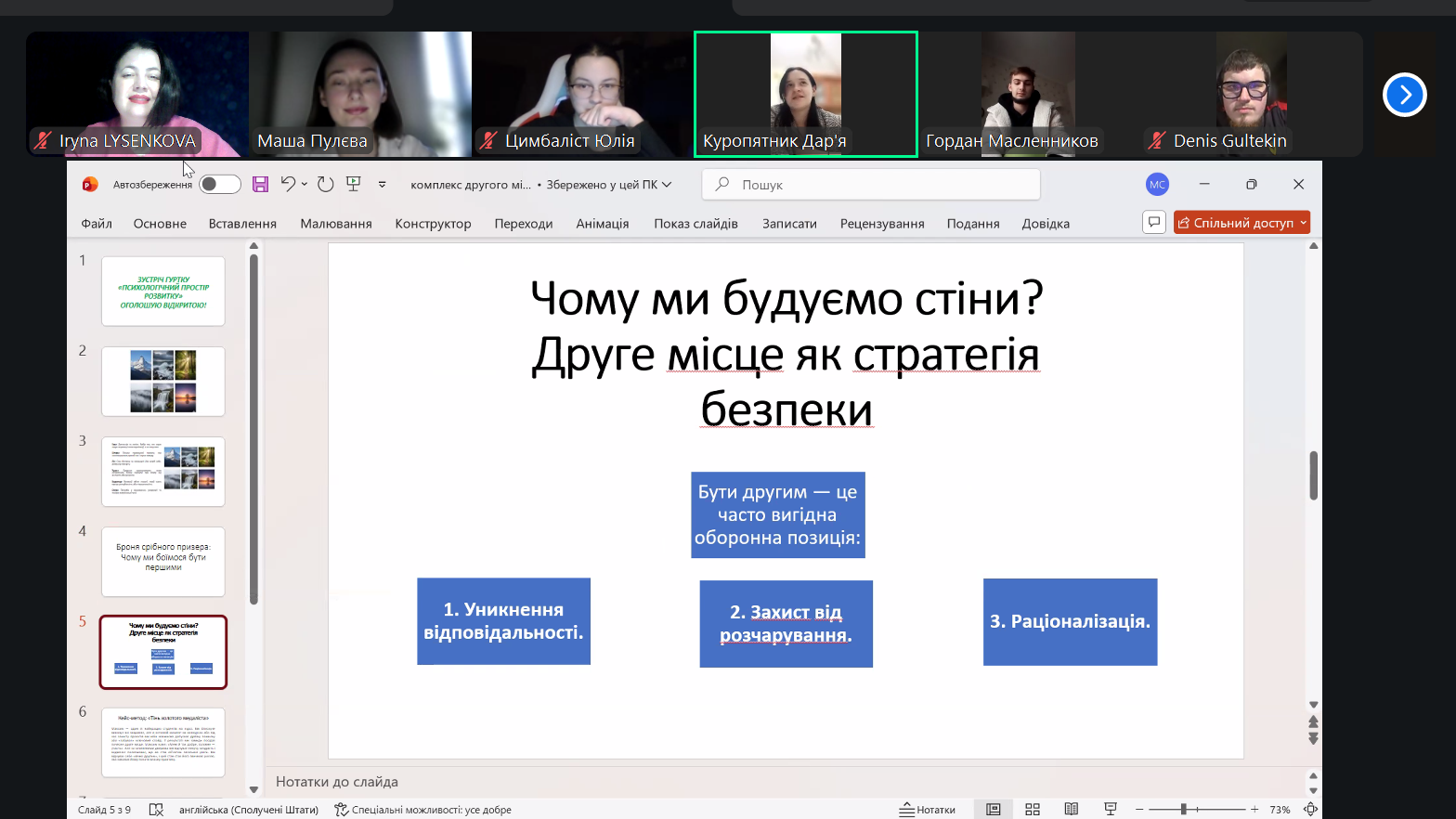Click the zoom slider handle

(x=1183, y=810)
